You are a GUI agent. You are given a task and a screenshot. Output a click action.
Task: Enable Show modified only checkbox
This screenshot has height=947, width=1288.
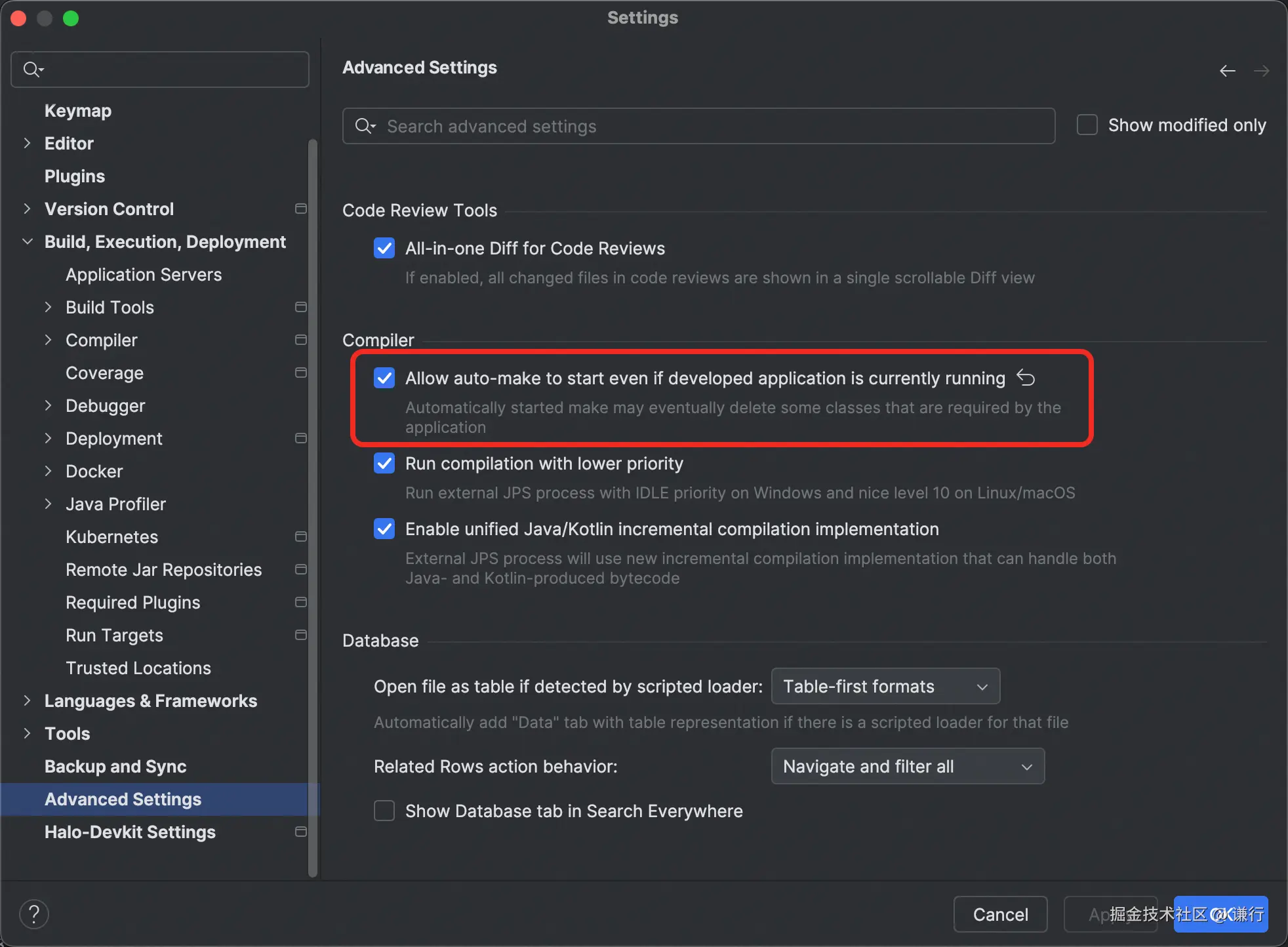(1087, 125)
